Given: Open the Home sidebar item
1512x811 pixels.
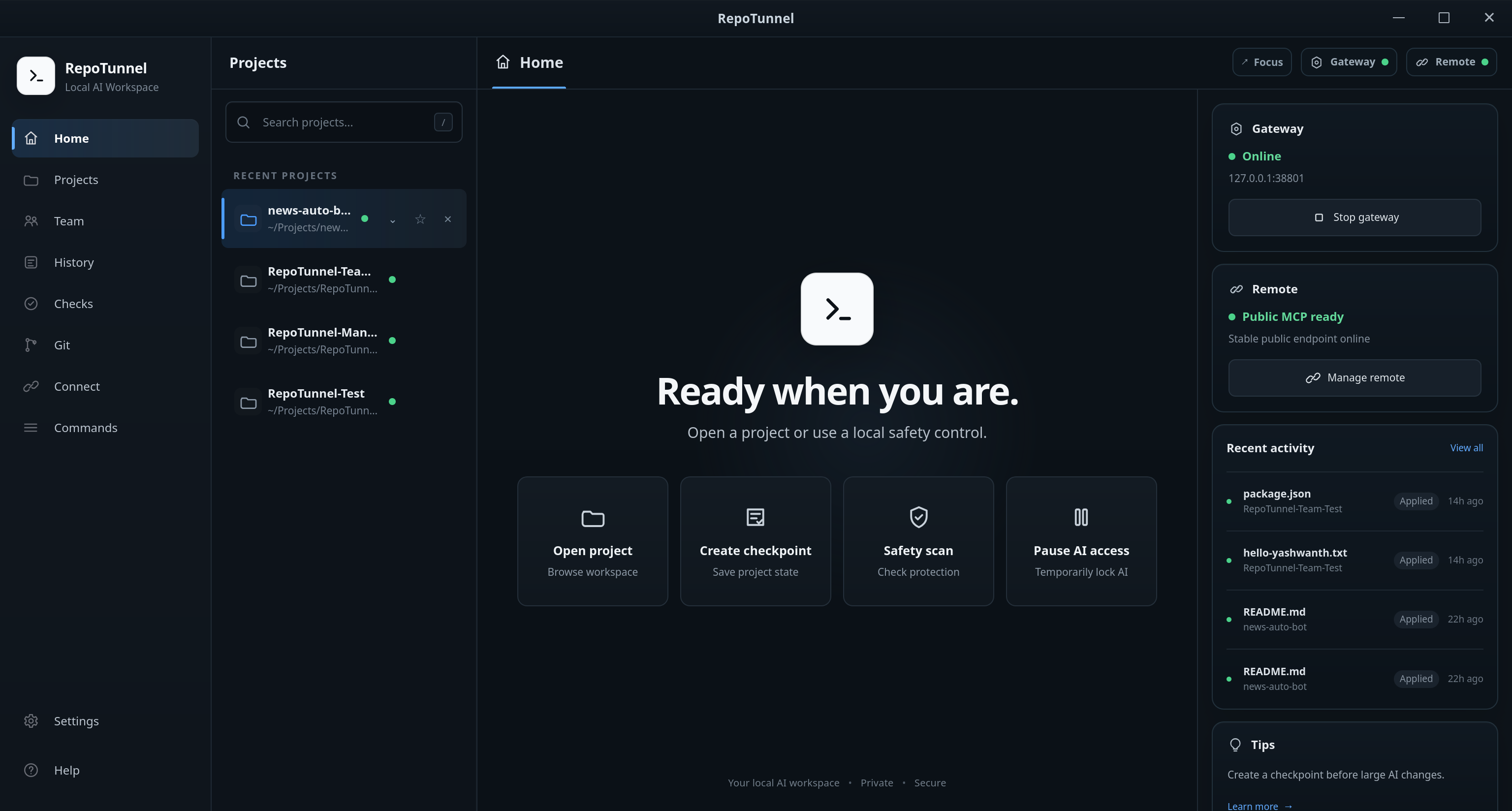Looking at the screenshot, I should tap(106, 138).
